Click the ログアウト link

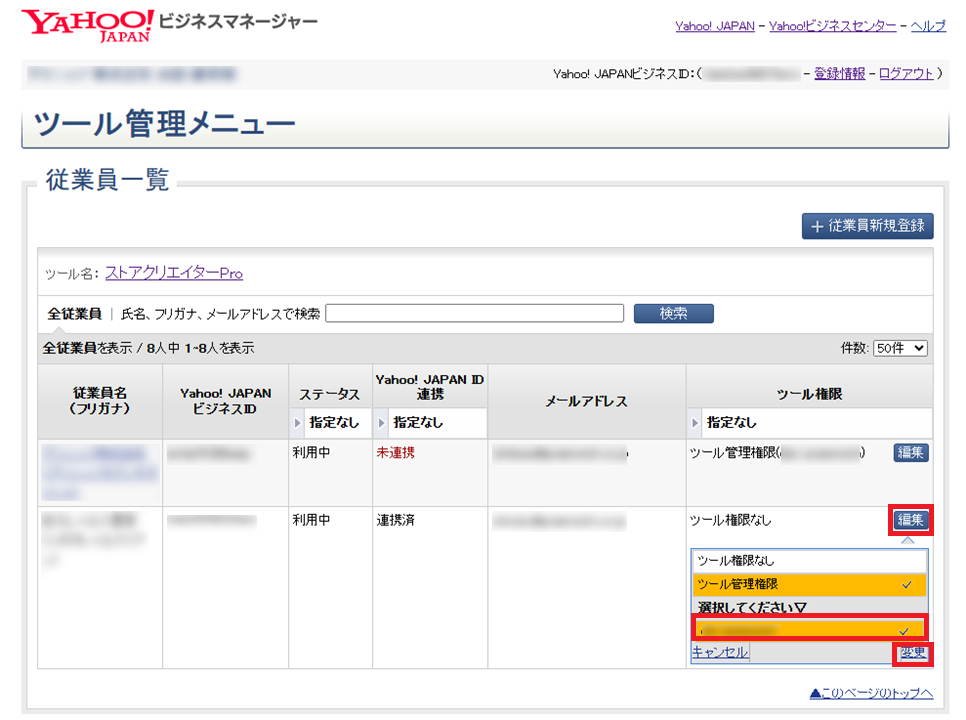(906, 73)
